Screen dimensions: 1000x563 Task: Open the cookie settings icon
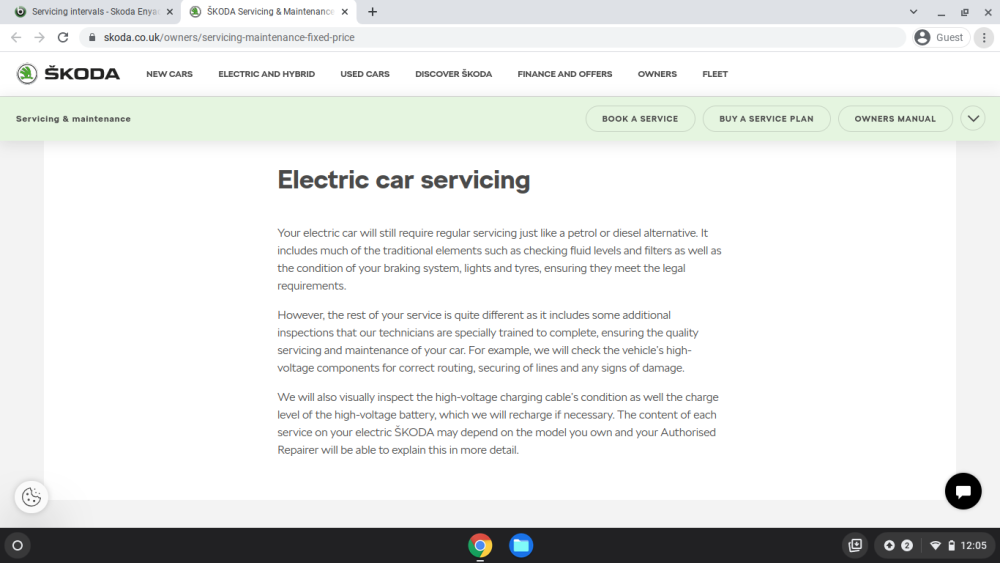(31, 497)
